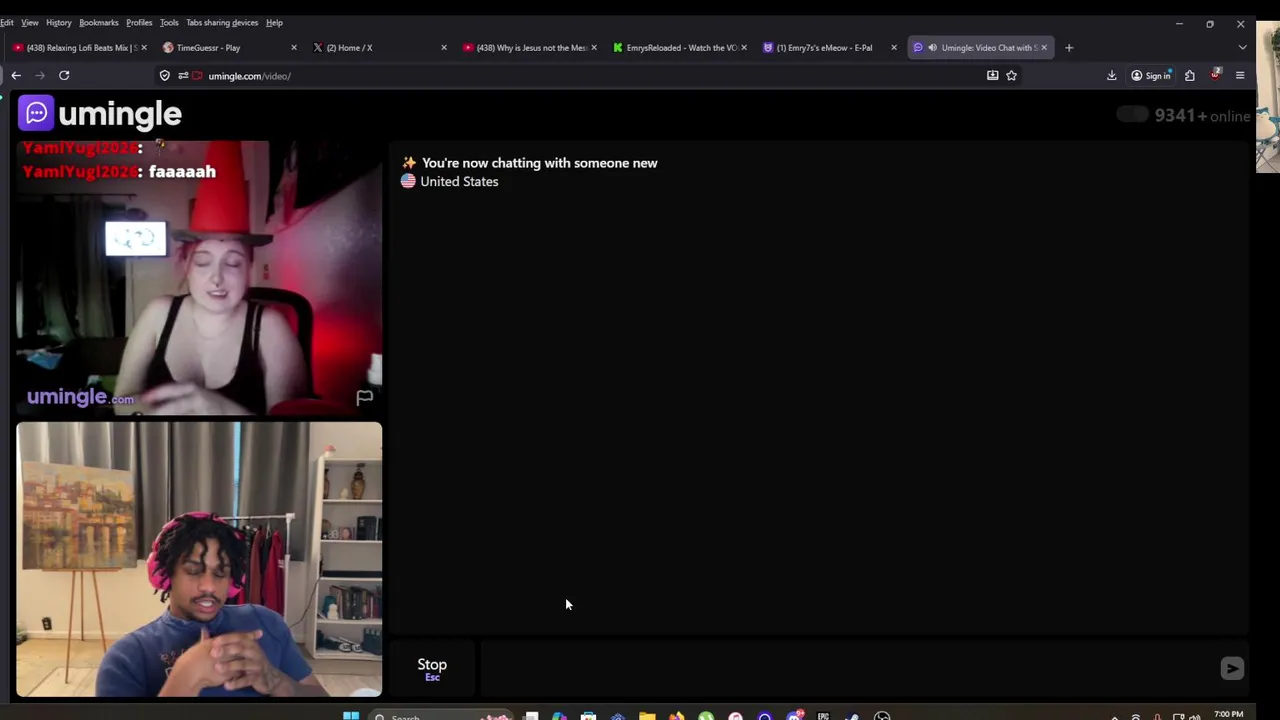The height and width of the screenshot is (720, 1280).
Task: Click the Stop button to end chat
Action: [x=432, y=669]
